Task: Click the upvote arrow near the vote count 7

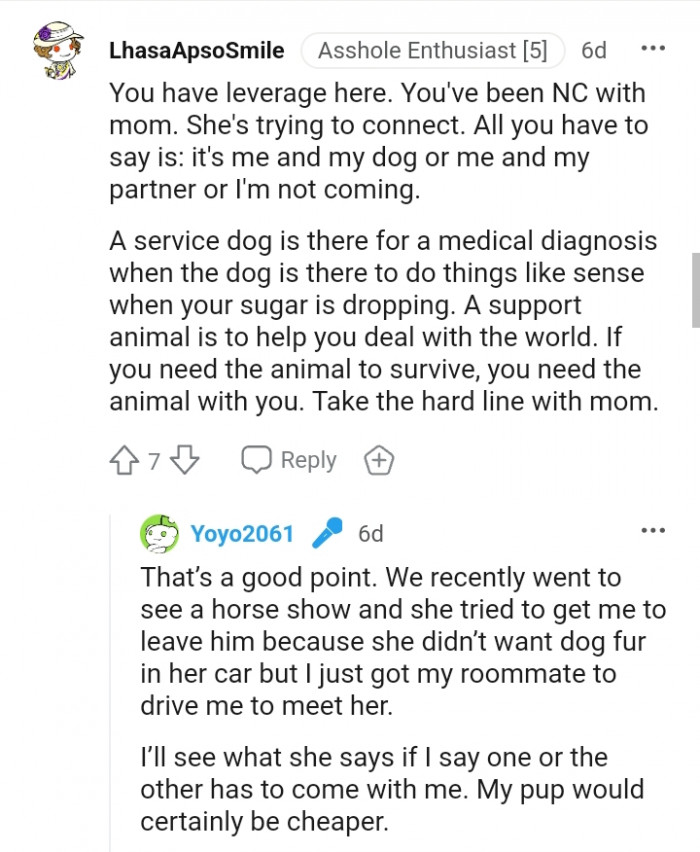Action: (123, 460)
